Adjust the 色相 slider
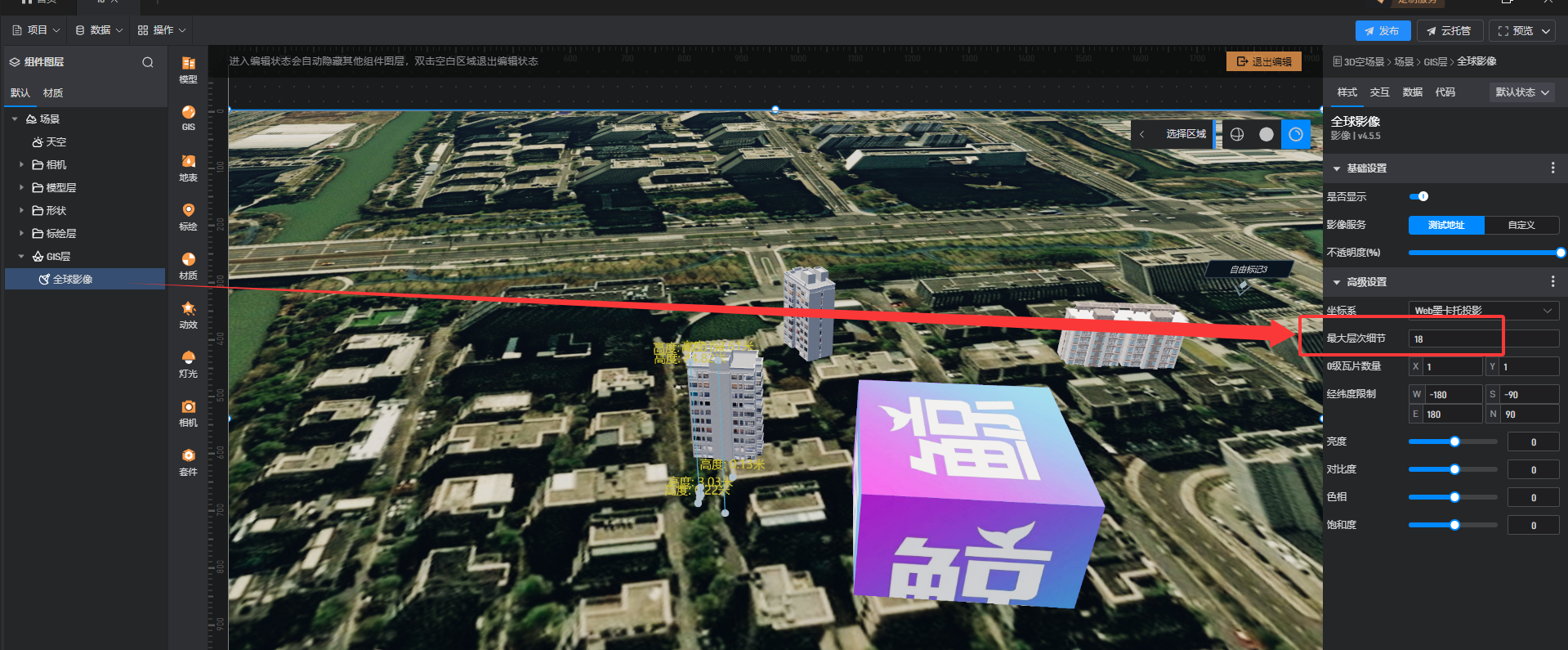The image size is (1568, 650). [x=1453, y=497]
